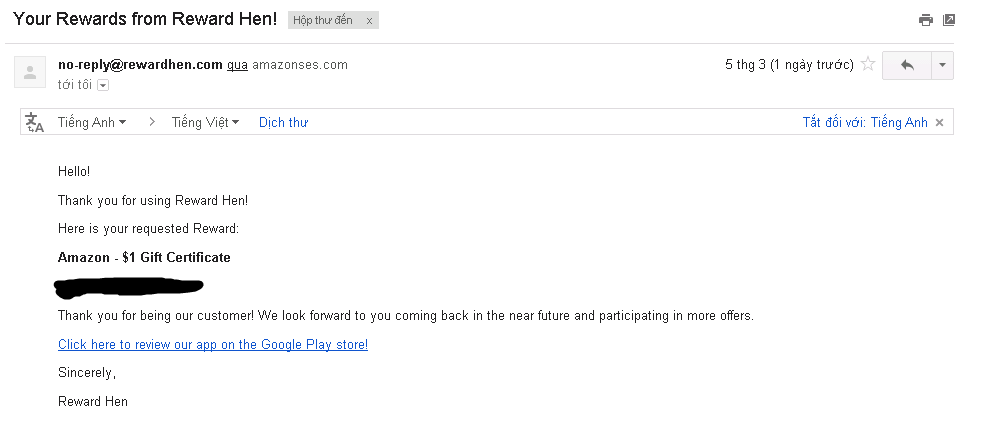
Task: Click 'Tắt đối với: Tiếng Anh' link
Action: (x=865, y=122)
